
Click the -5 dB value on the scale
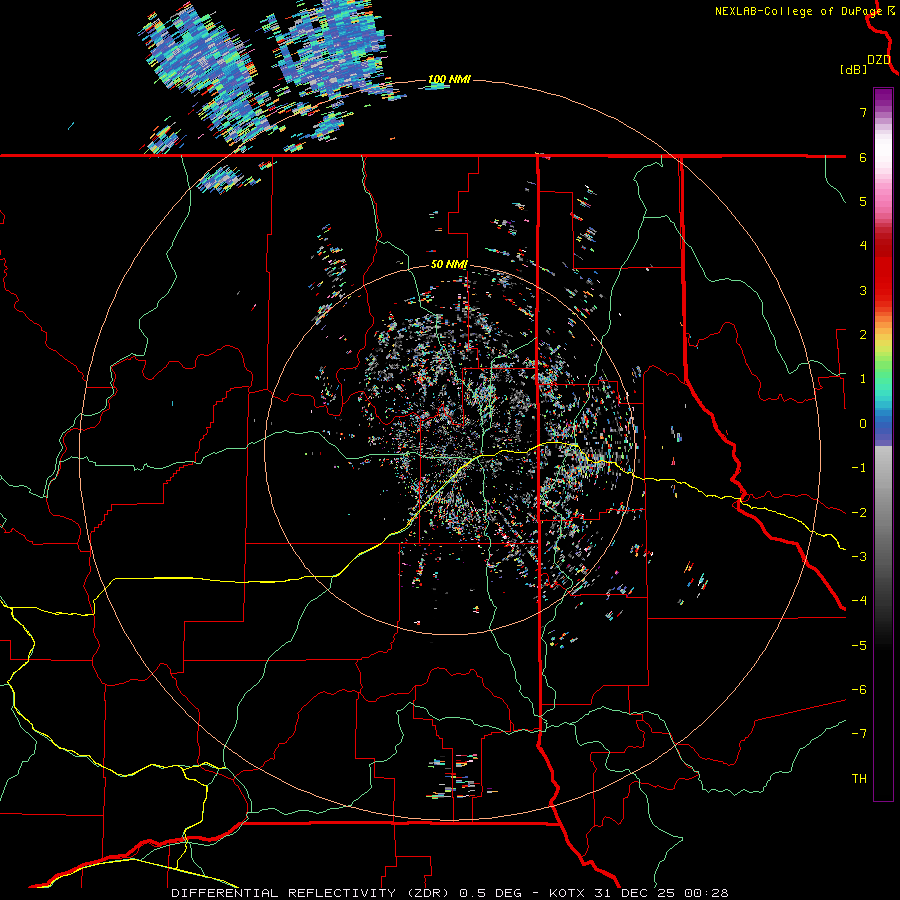point(859,646)
